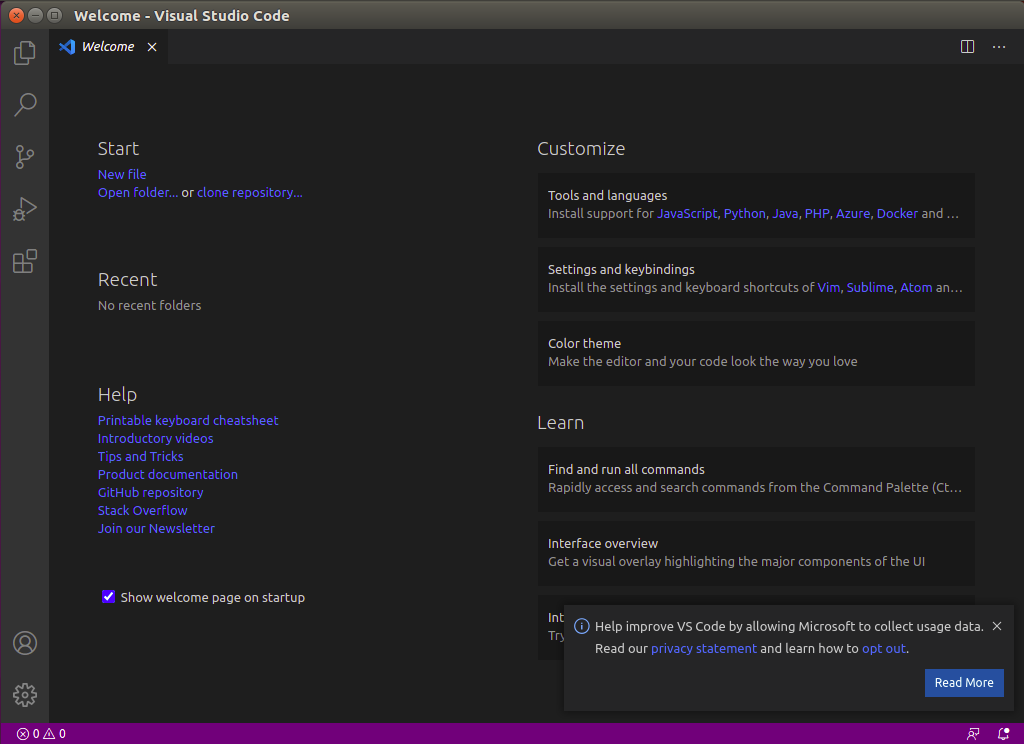Viewport: 1024px width, 744px height.
Task: Install Docker support link
Action: click(x=897, y=214)
